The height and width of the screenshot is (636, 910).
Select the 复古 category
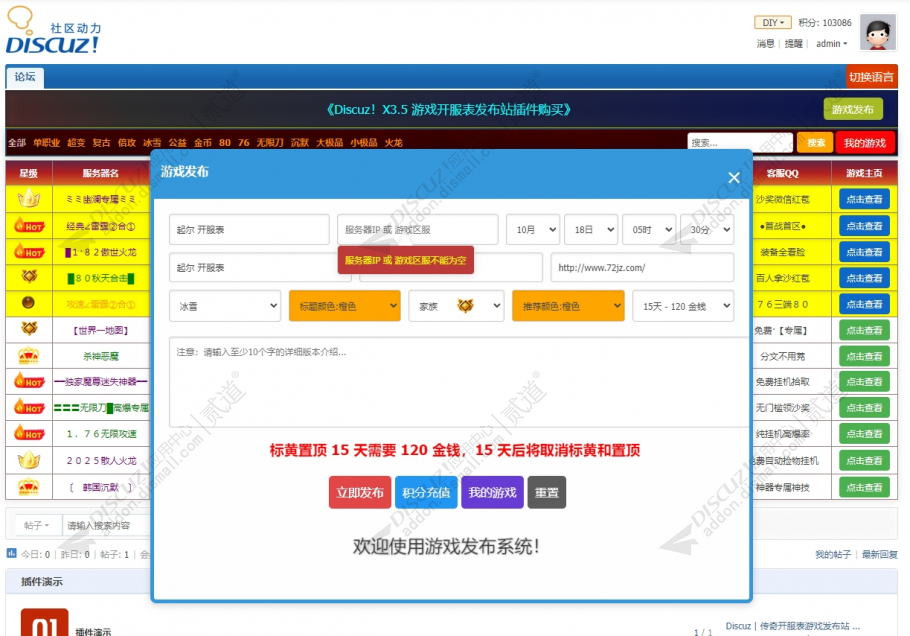click(102, 143)
